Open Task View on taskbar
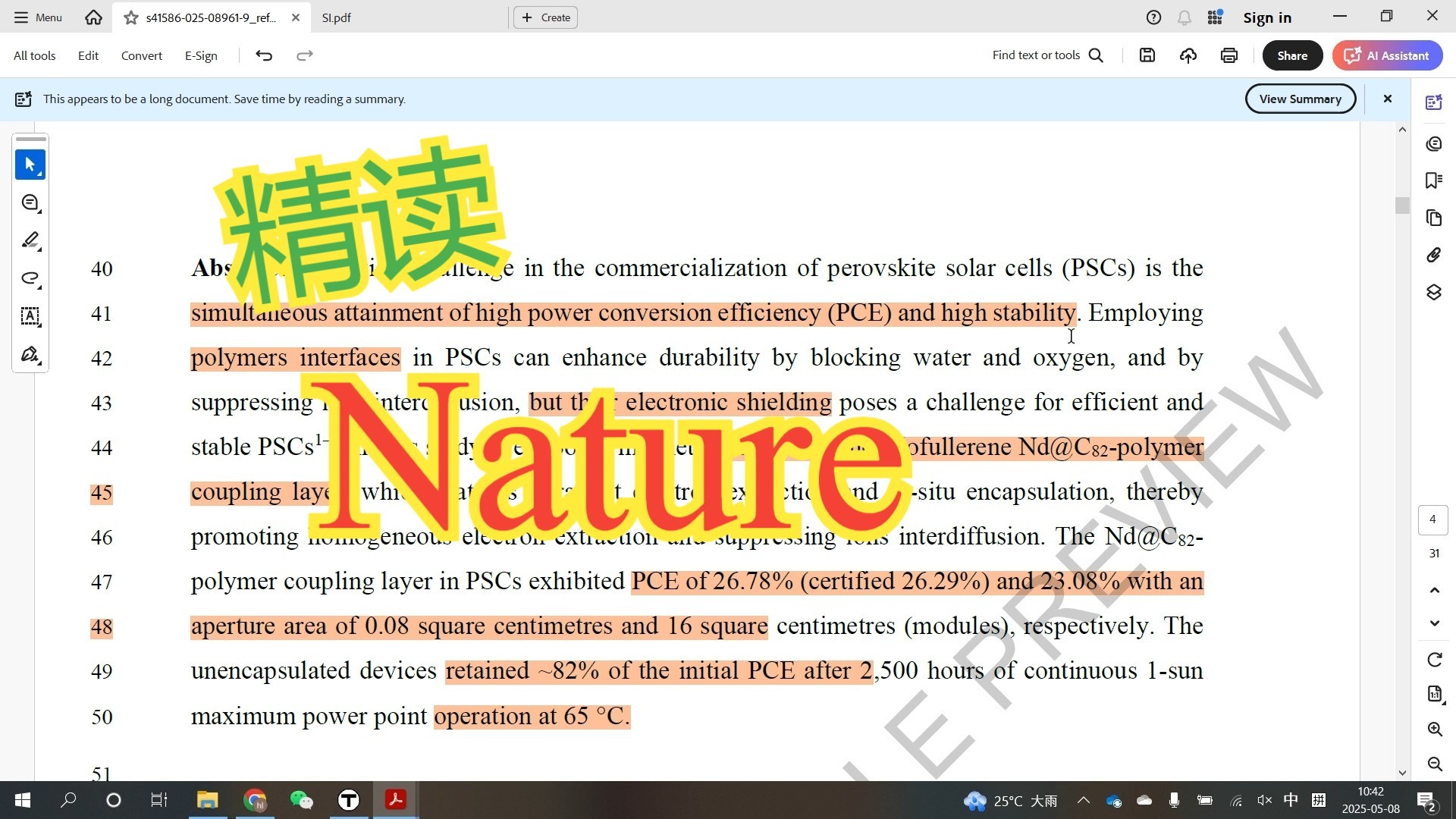This screenshot has height=819, width=1456. coord(158,800)
